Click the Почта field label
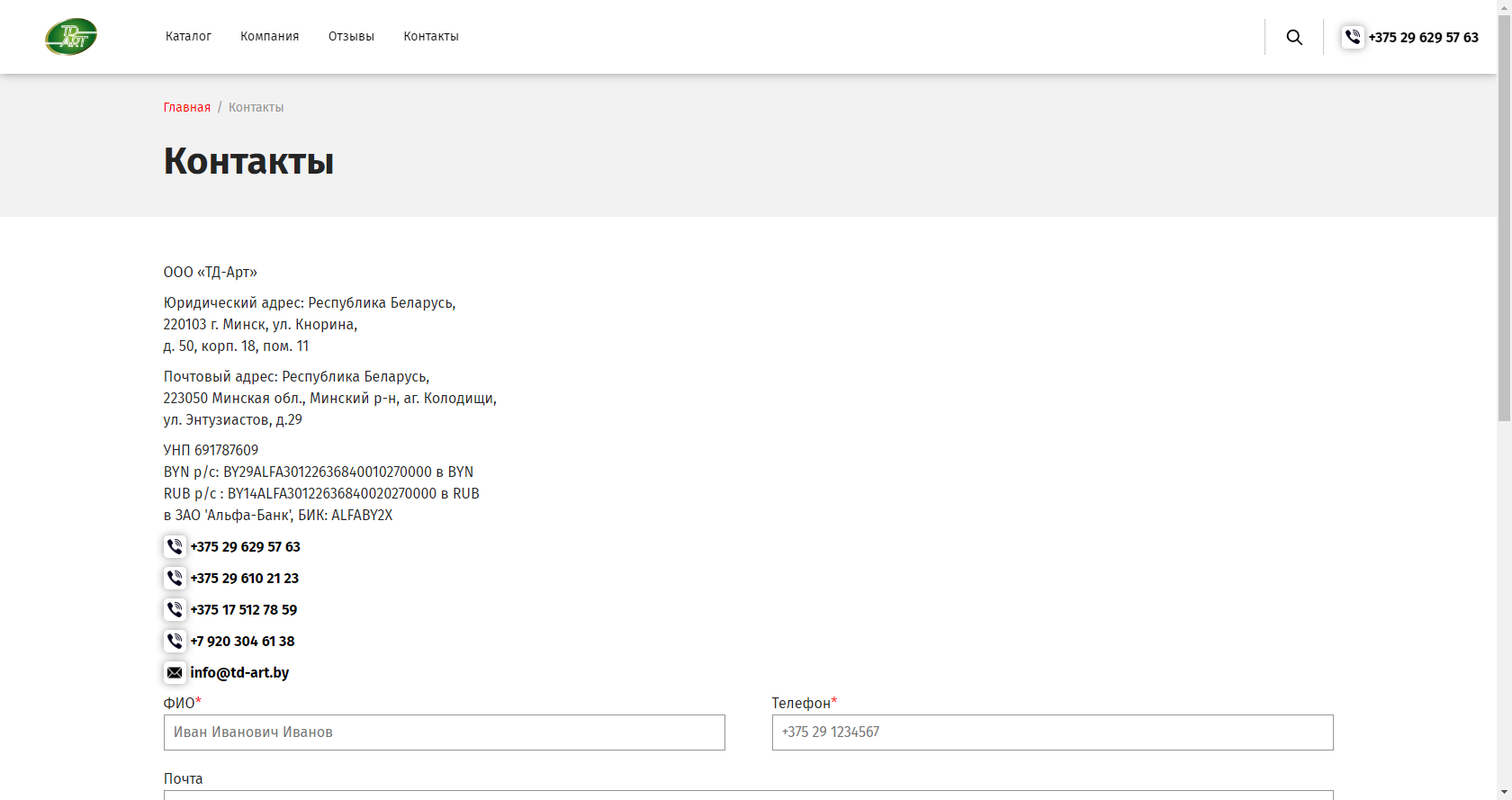The image size is (1512, 800). [184, 778]
